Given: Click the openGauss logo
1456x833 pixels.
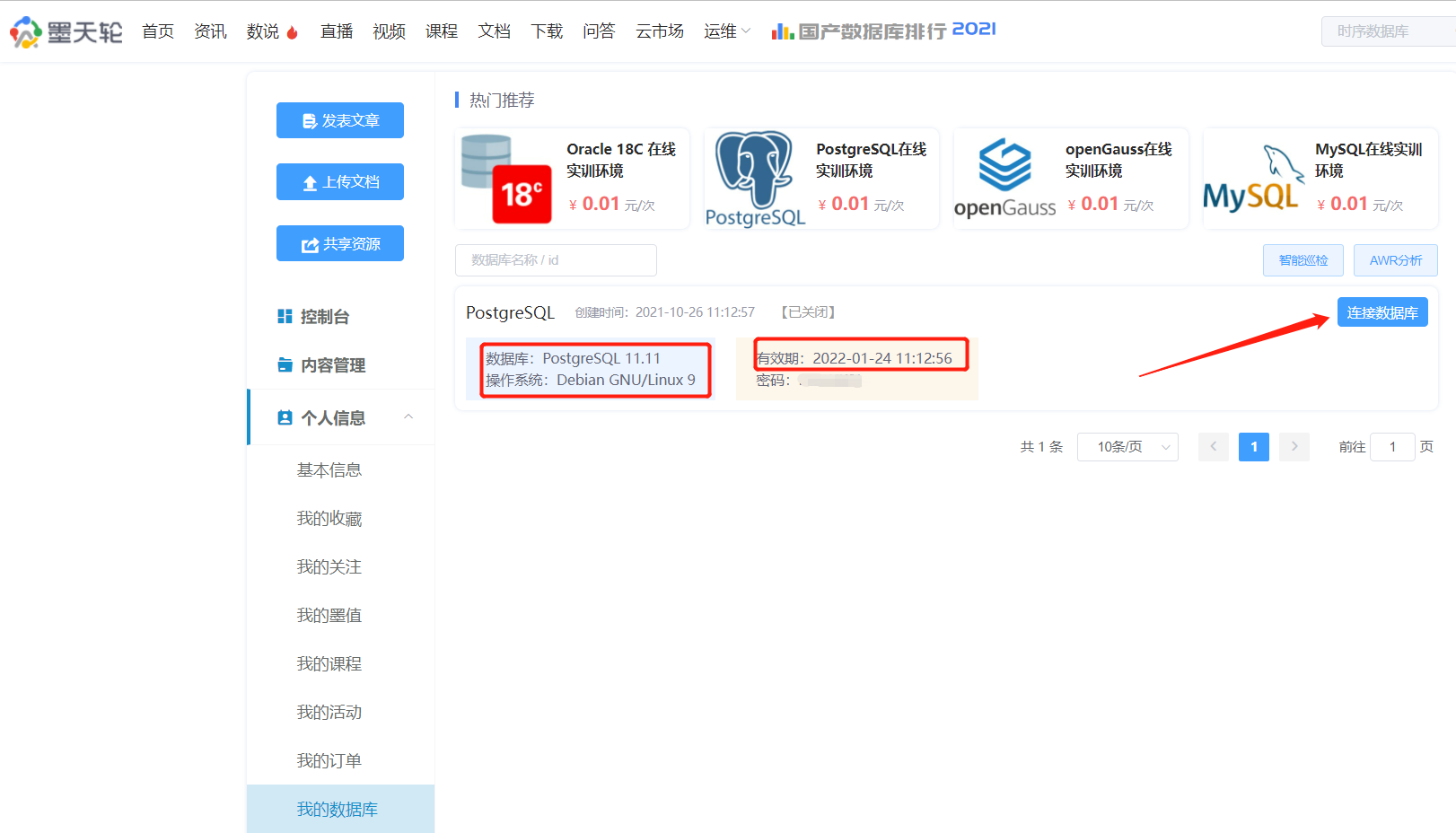Looking at the screenshot, I should click(1004, 178).
